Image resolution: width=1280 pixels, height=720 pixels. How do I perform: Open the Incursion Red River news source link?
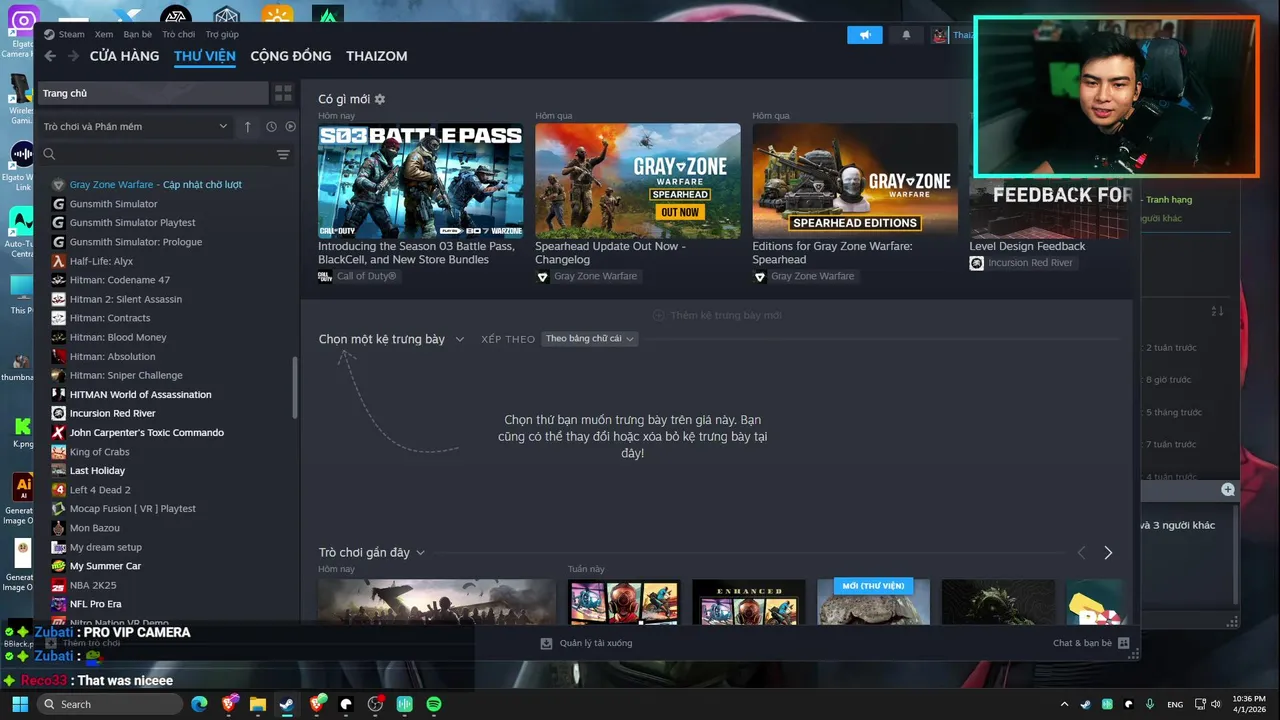(x=1030, y=263)
